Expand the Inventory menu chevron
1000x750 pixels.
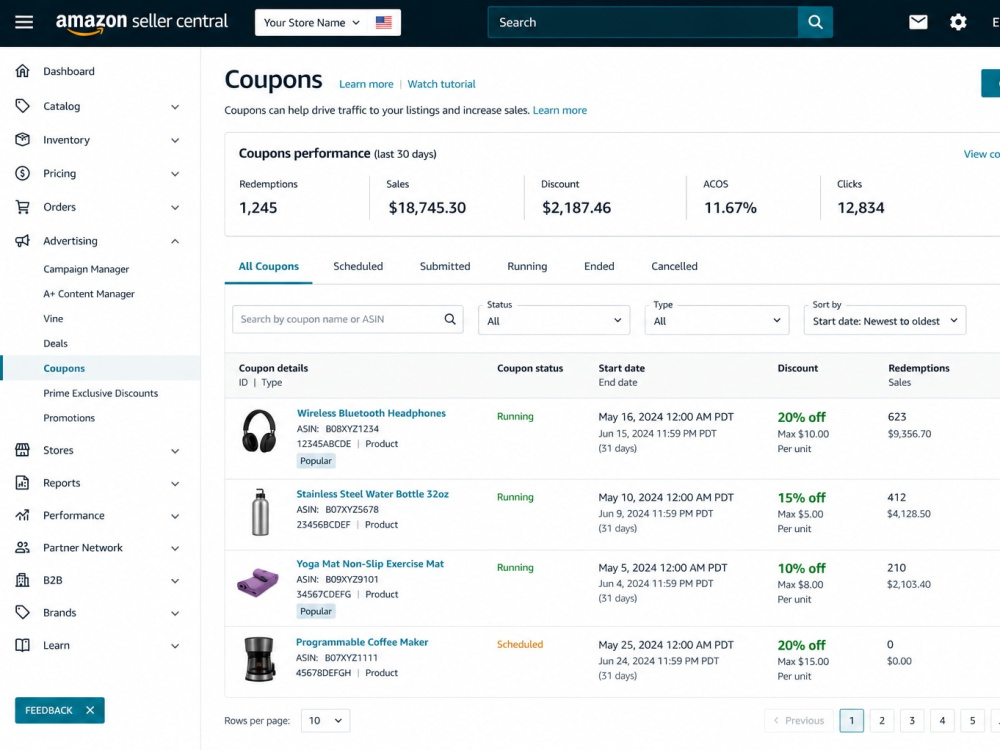[x=175, y=140]
